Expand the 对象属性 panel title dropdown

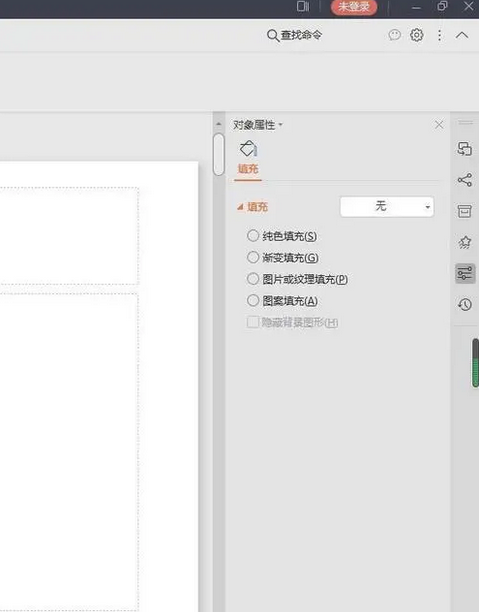click(x=258, y=125)
